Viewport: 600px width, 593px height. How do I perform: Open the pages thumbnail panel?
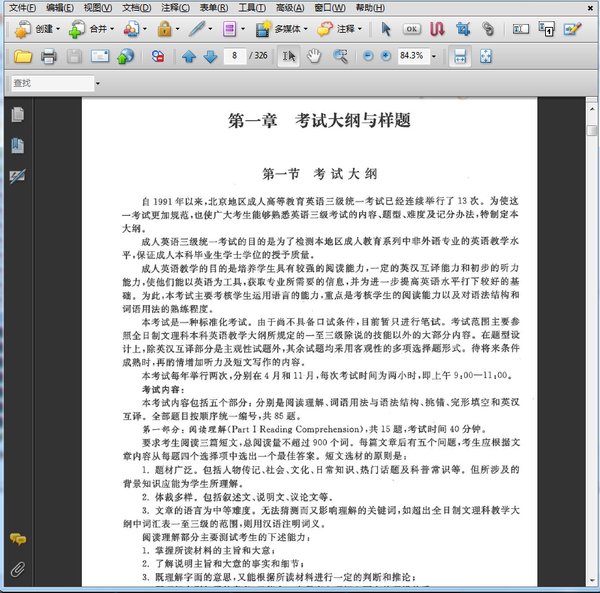click(18, 115)
